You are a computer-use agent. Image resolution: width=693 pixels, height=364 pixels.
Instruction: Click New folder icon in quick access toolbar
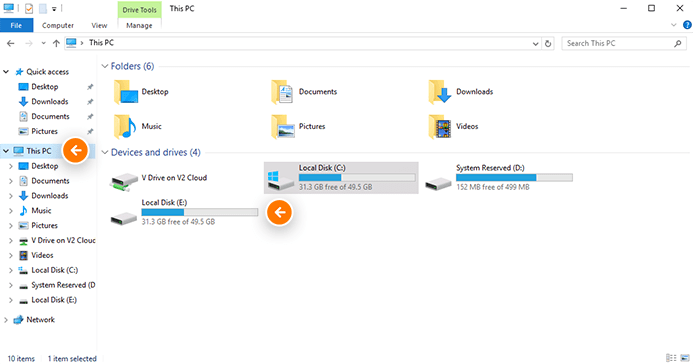[42, 8]
